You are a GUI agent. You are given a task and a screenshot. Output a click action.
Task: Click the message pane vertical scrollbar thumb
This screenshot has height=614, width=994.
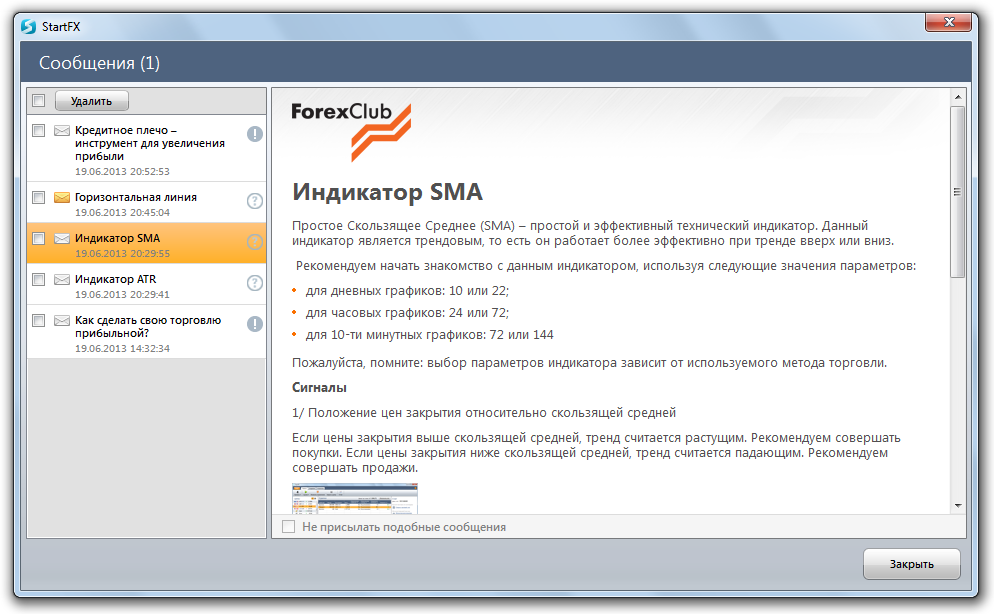click(x=958, y=191)
